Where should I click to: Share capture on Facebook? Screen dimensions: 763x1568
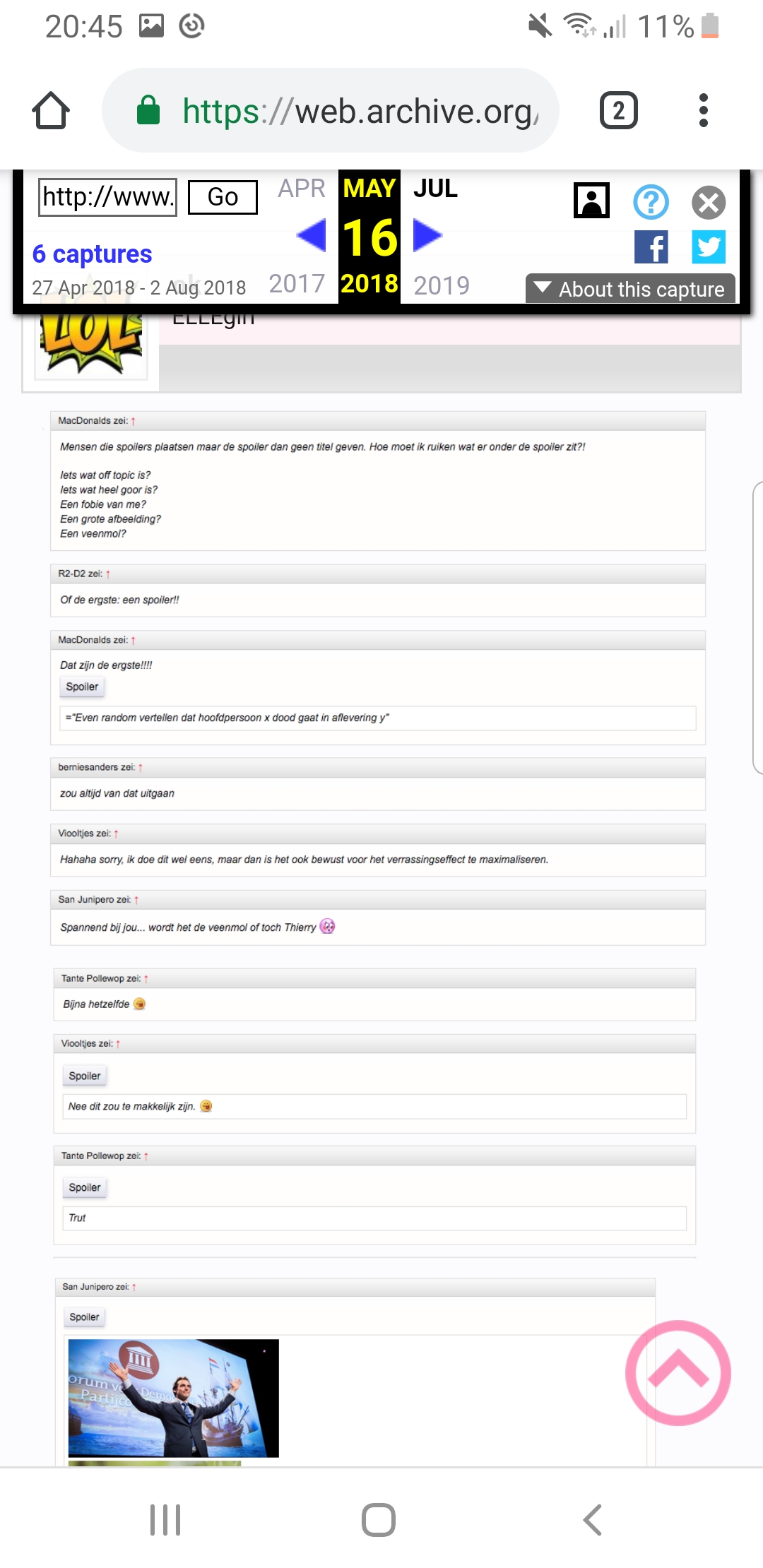651,247
